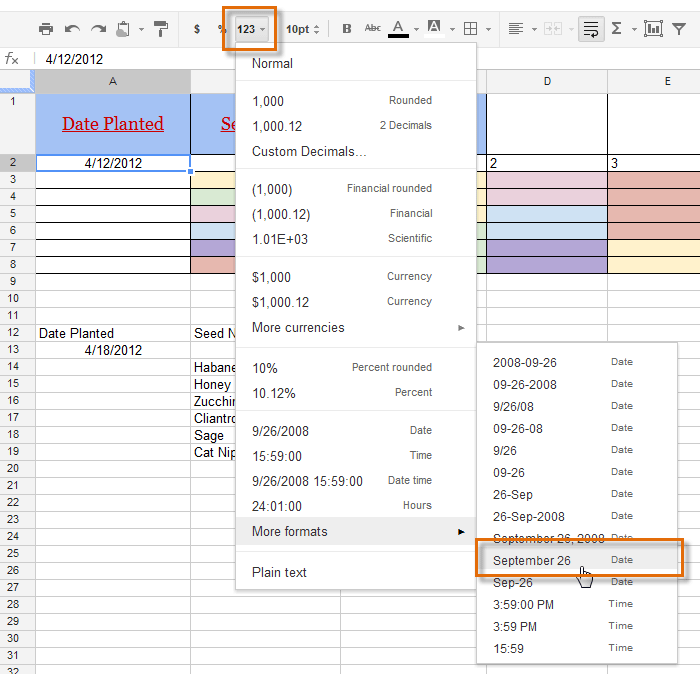Select cell A13 containing 4/18/2012

tap(113, 350)
